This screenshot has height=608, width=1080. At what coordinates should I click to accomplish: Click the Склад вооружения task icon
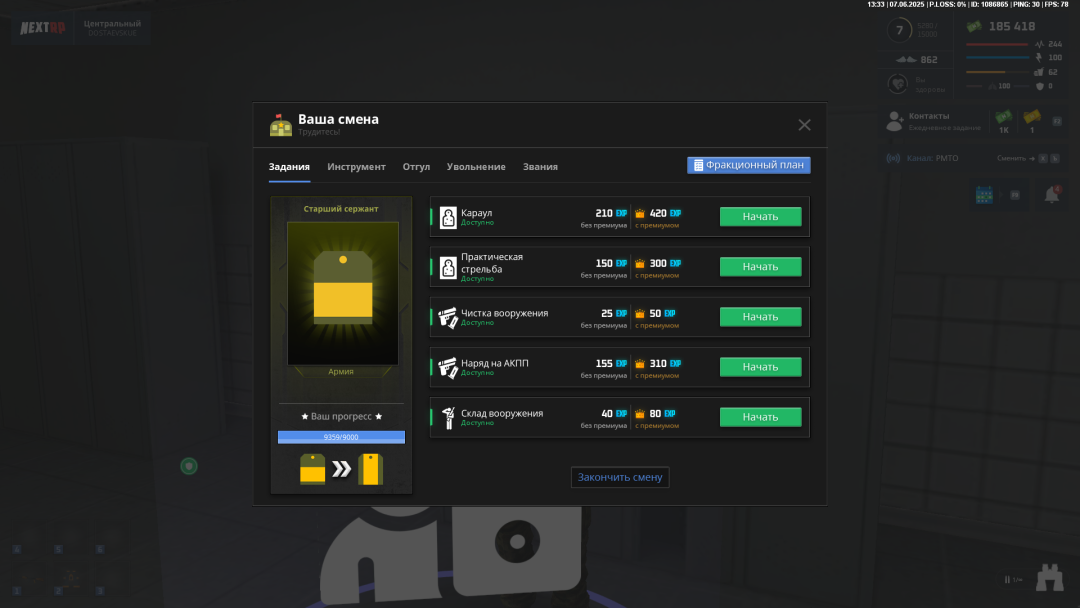448,417
